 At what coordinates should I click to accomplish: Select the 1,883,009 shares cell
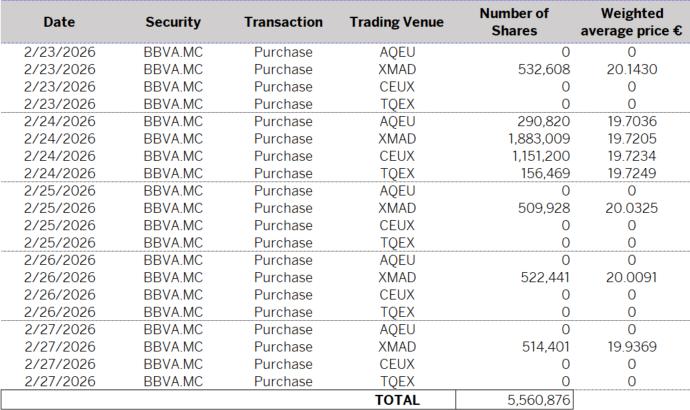[x=539, y=139]
